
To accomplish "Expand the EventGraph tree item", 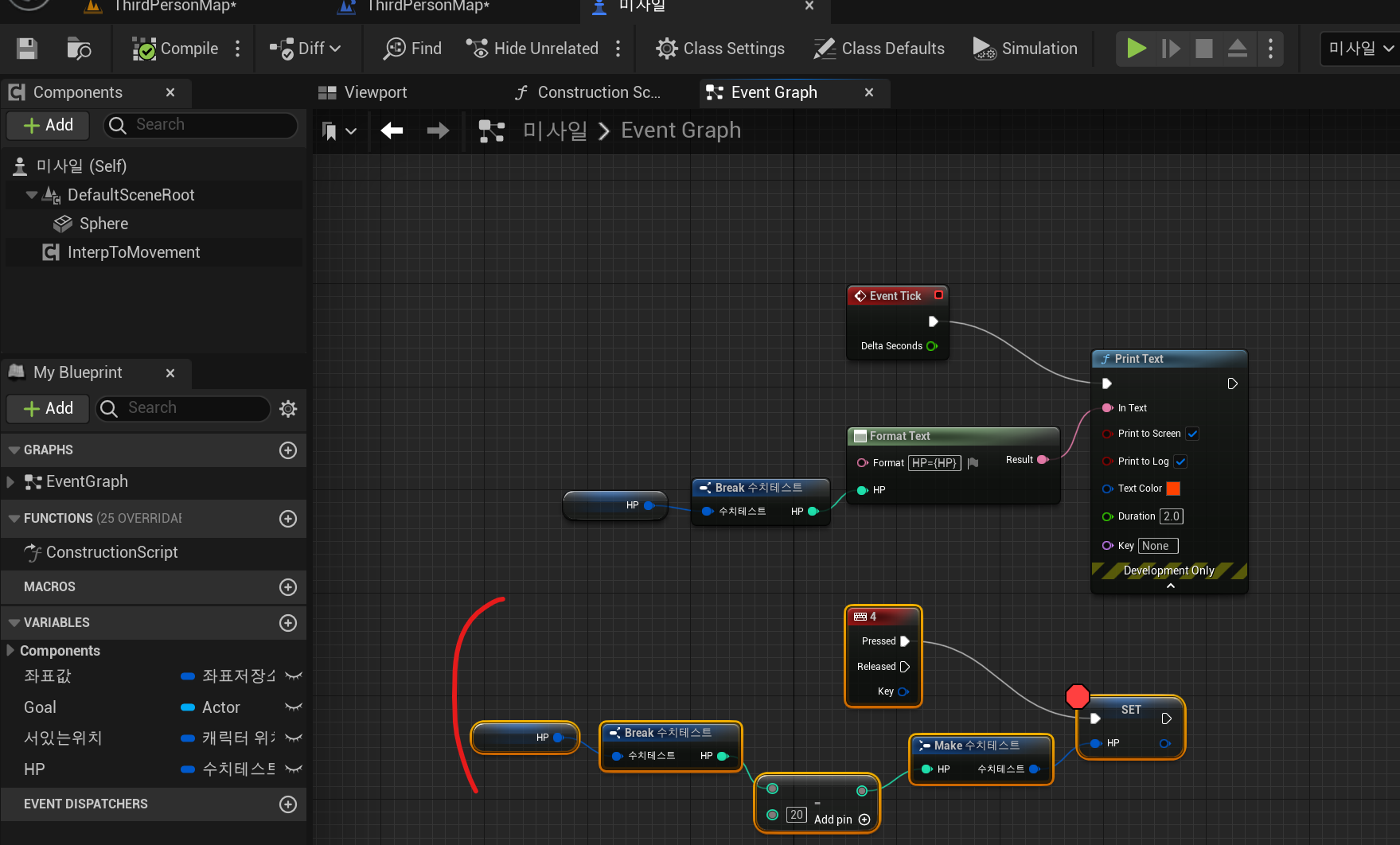I will 10,481.
